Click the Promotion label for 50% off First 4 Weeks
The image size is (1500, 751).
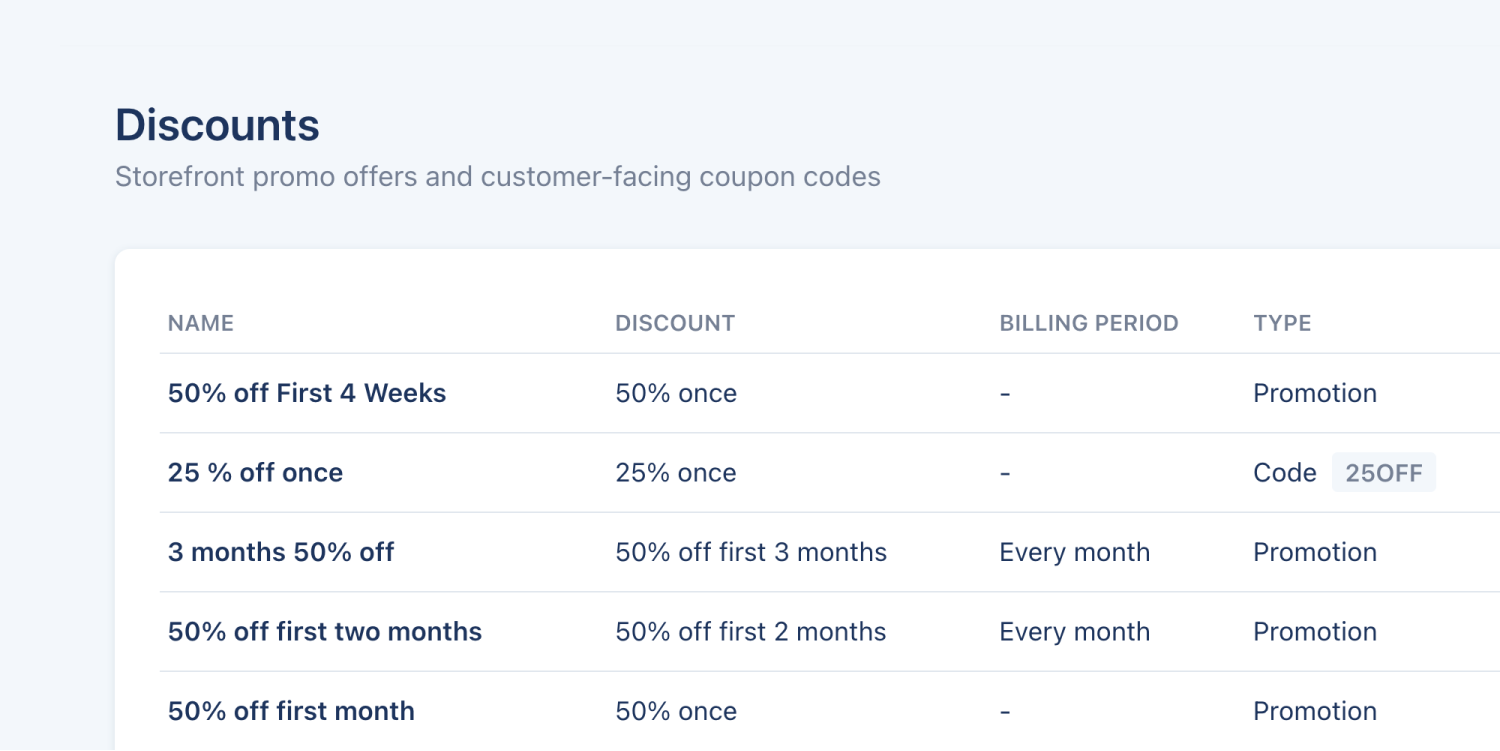point(1315,393)
